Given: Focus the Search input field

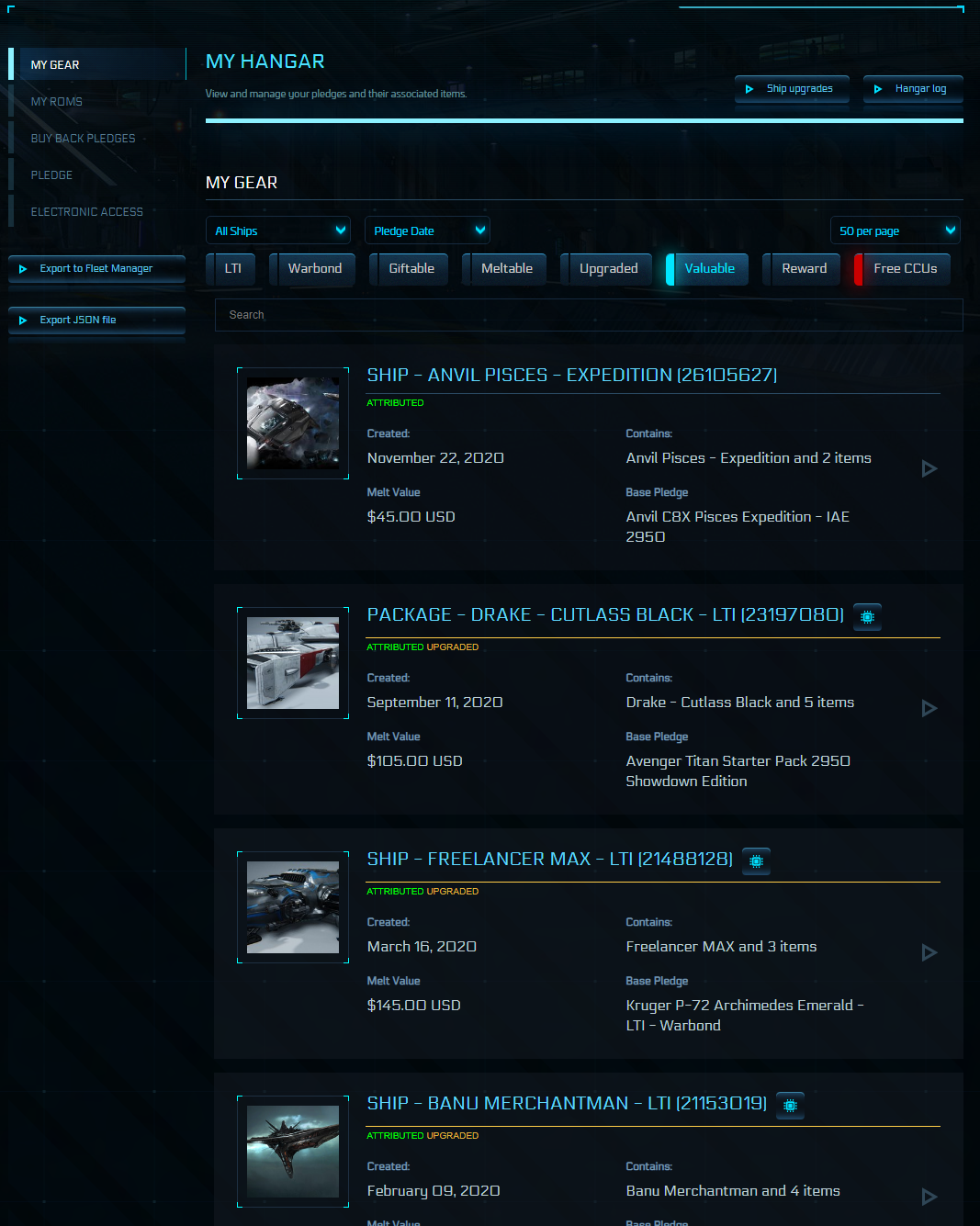Looking at the screenshot, I should pyautogui.click(x=589, y=315).
